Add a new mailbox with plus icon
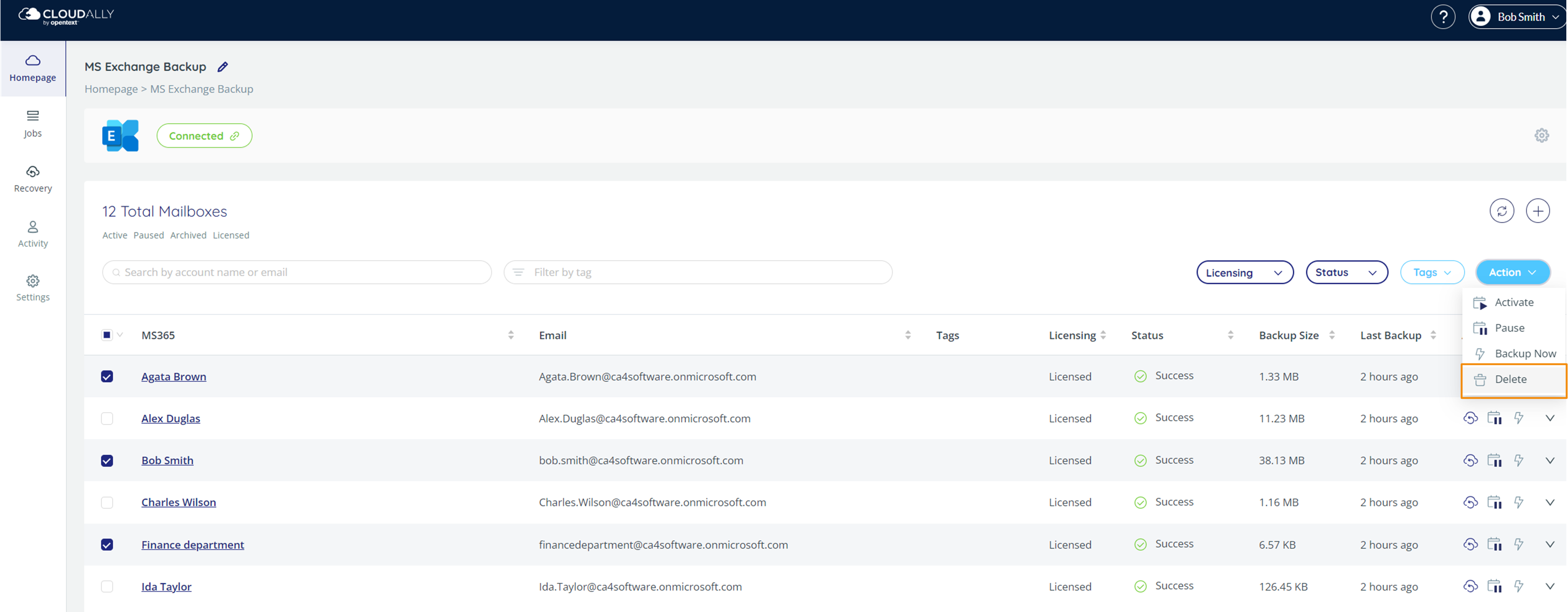This screenshot has height=612, width=1568. [1538, 211]
